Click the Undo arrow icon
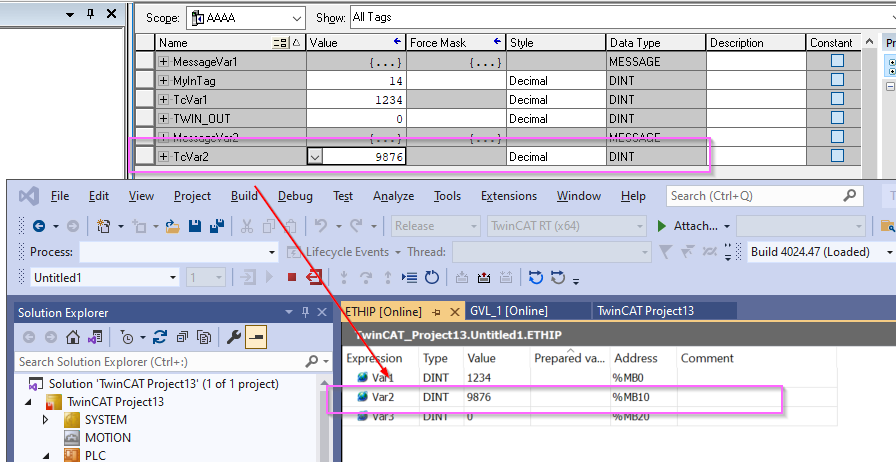896x462 pixels. pyautogui.click(x=321, y=226)
